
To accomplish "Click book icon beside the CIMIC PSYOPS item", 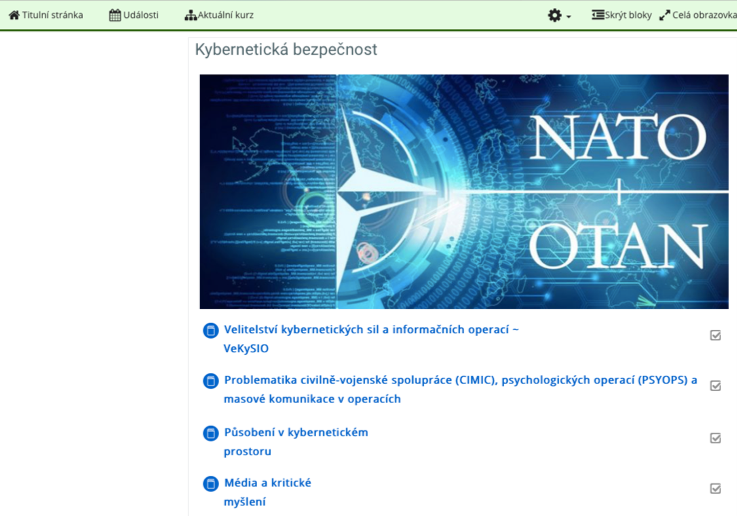I will [210, 381].
